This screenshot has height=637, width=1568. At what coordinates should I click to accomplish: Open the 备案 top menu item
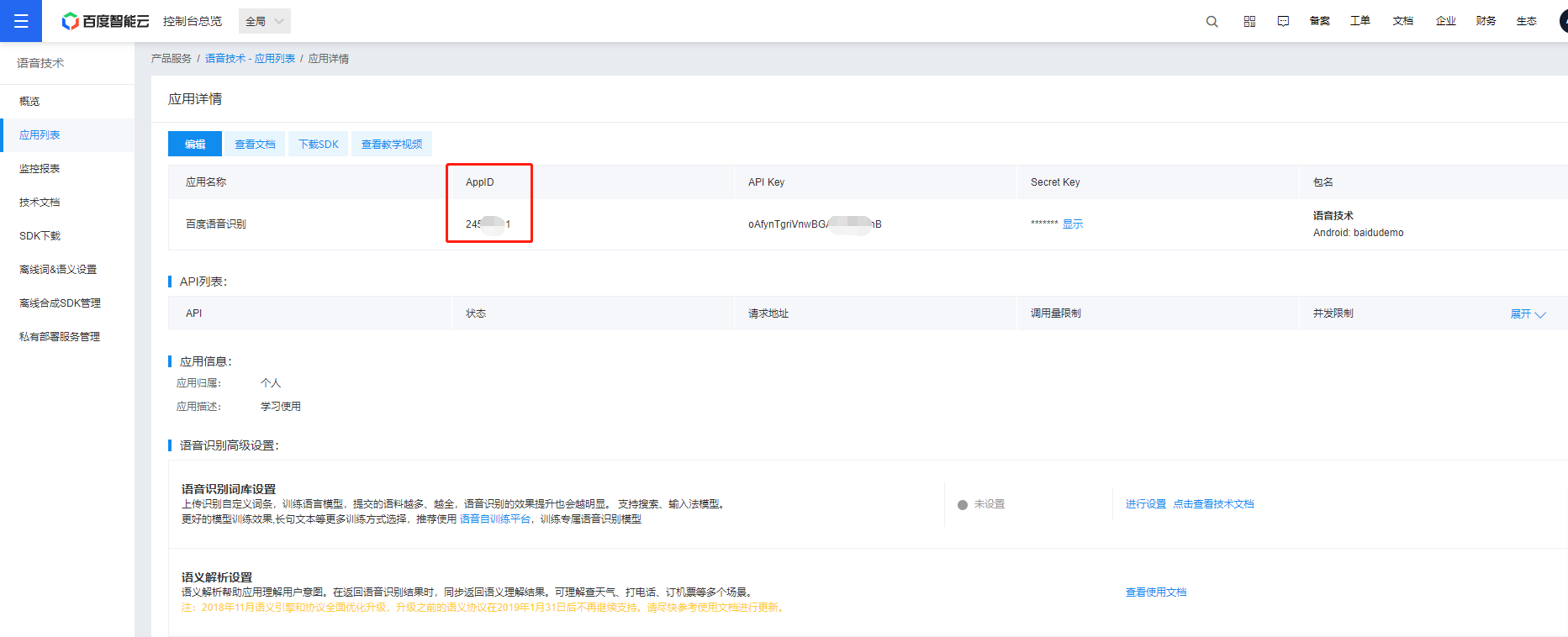pyautogui.click(x=1320, y=21)
